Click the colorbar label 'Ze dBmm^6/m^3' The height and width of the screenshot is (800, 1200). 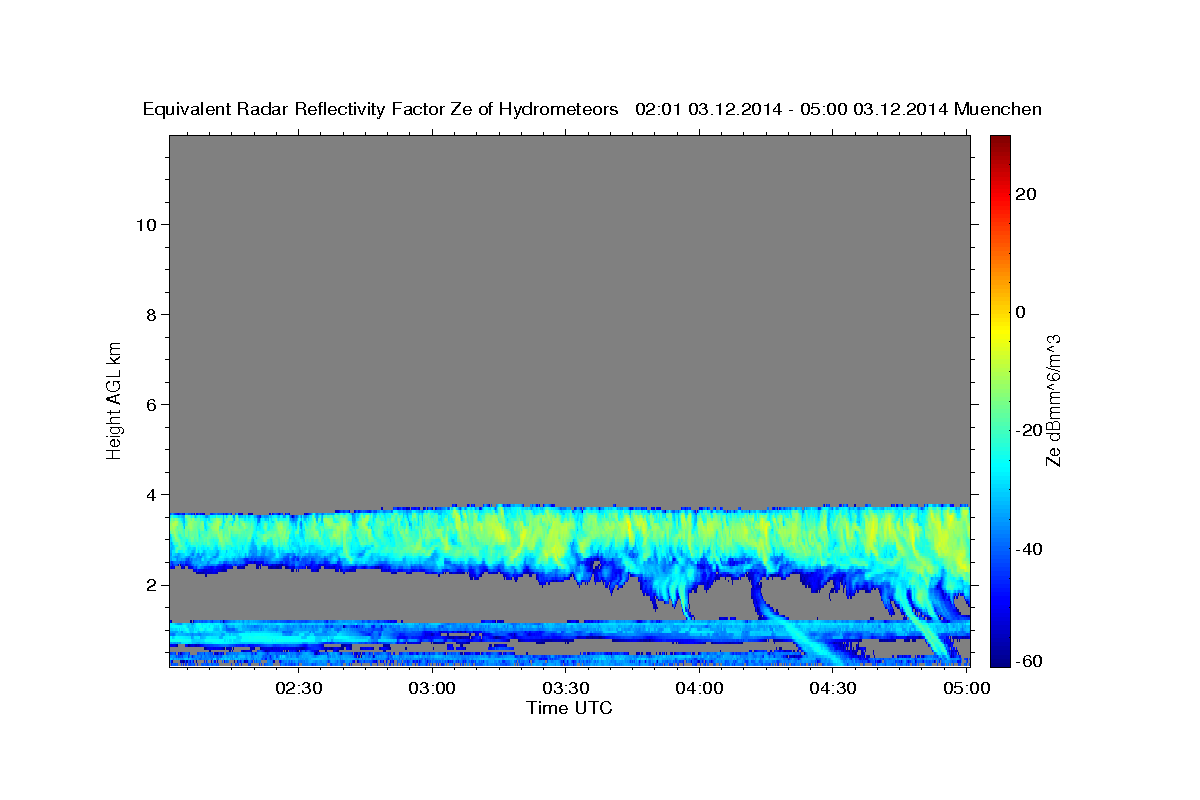[x=1053, y=400]
